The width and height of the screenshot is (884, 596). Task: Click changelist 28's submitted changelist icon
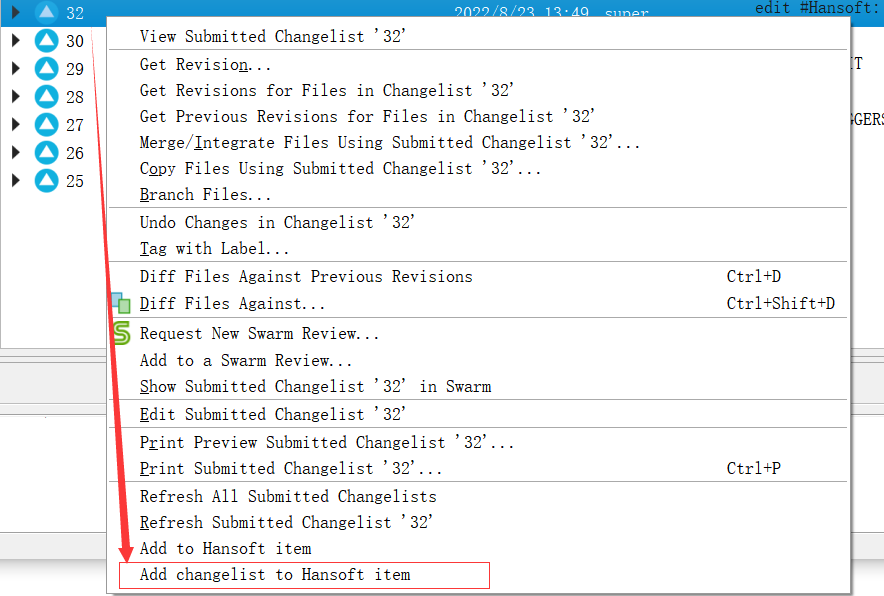(46, 97)
